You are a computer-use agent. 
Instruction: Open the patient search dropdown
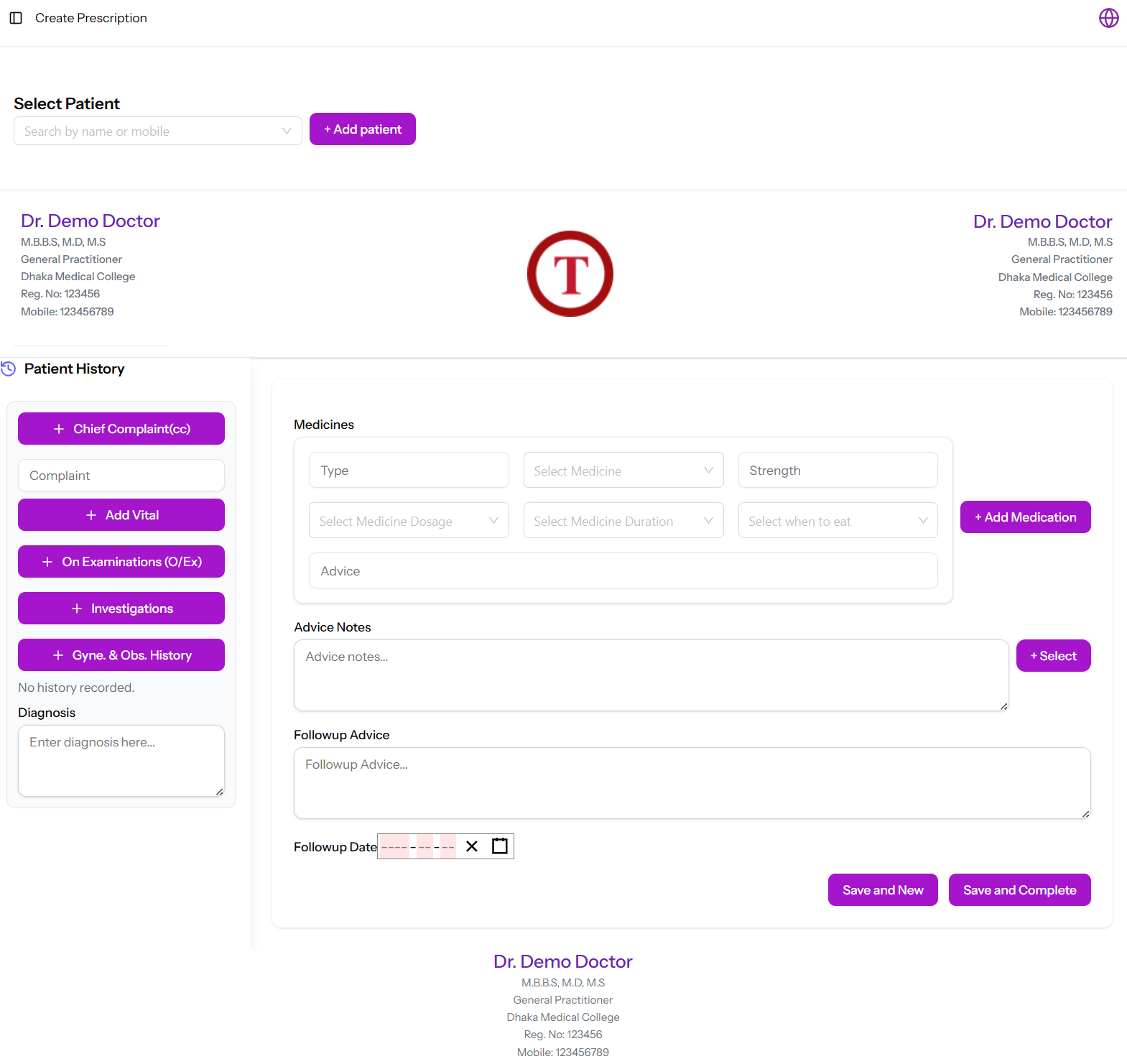[158, 131]
